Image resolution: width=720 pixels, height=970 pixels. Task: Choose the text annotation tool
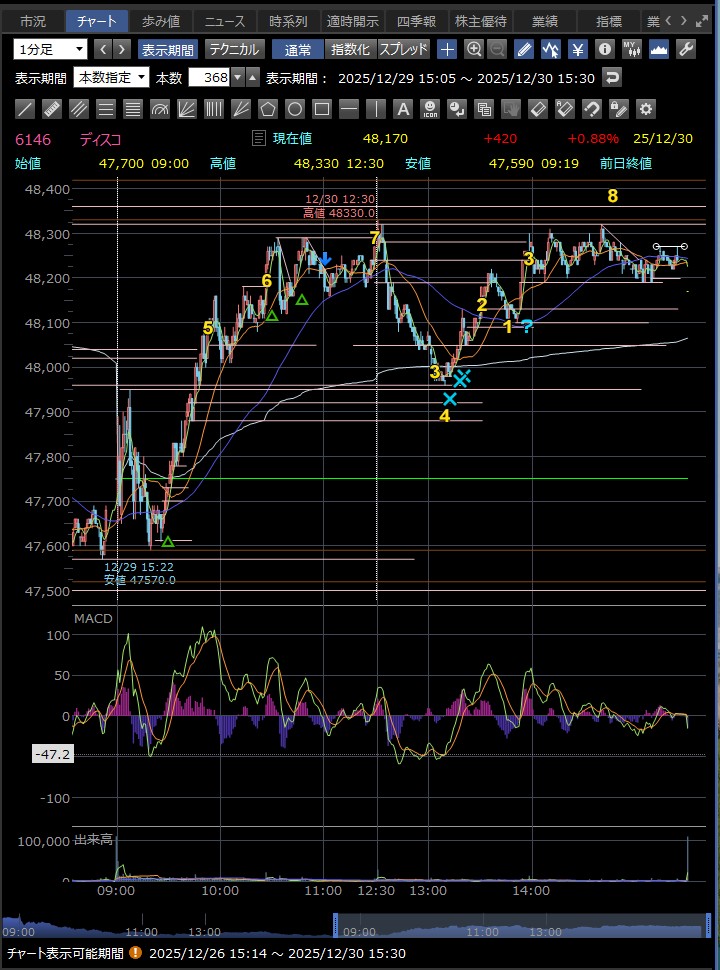click(x=403, y=109)
